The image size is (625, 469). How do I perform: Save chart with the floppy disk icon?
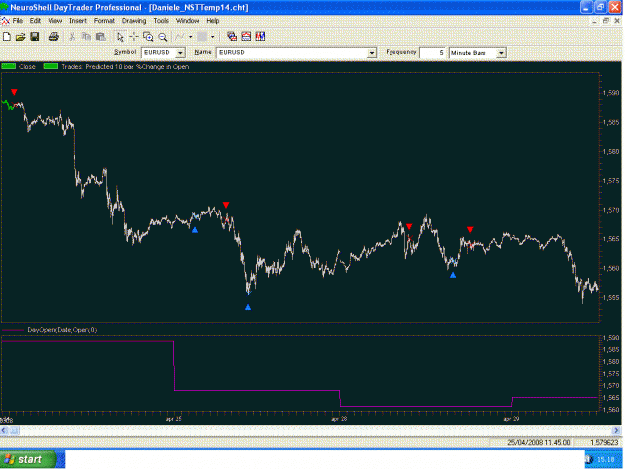(35, 37)
